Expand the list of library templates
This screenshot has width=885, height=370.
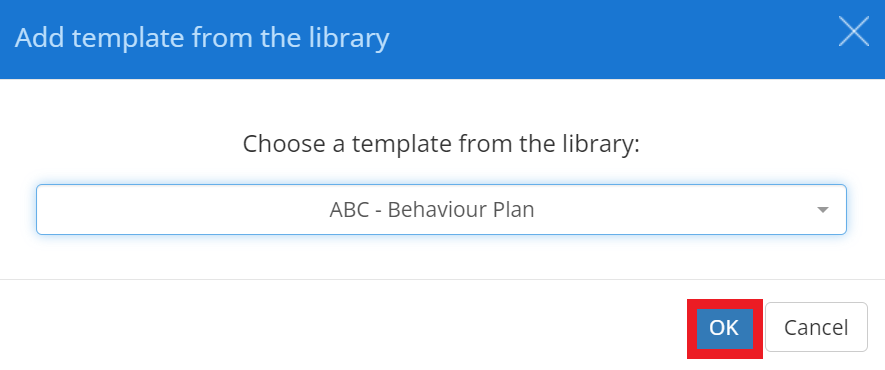tap(441, 209)
